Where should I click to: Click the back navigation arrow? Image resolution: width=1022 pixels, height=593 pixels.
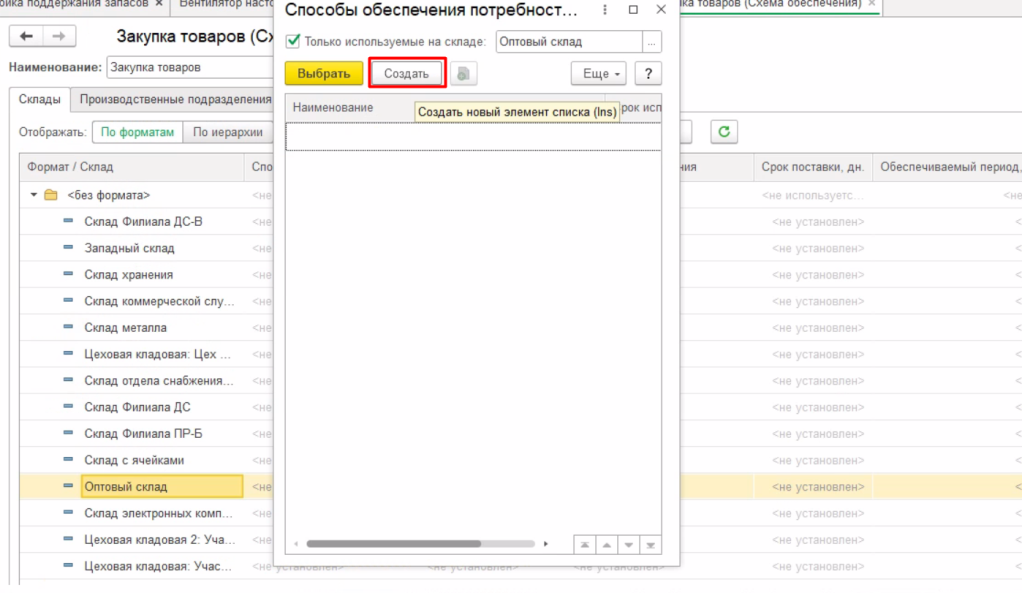click(x=26, y=36)
